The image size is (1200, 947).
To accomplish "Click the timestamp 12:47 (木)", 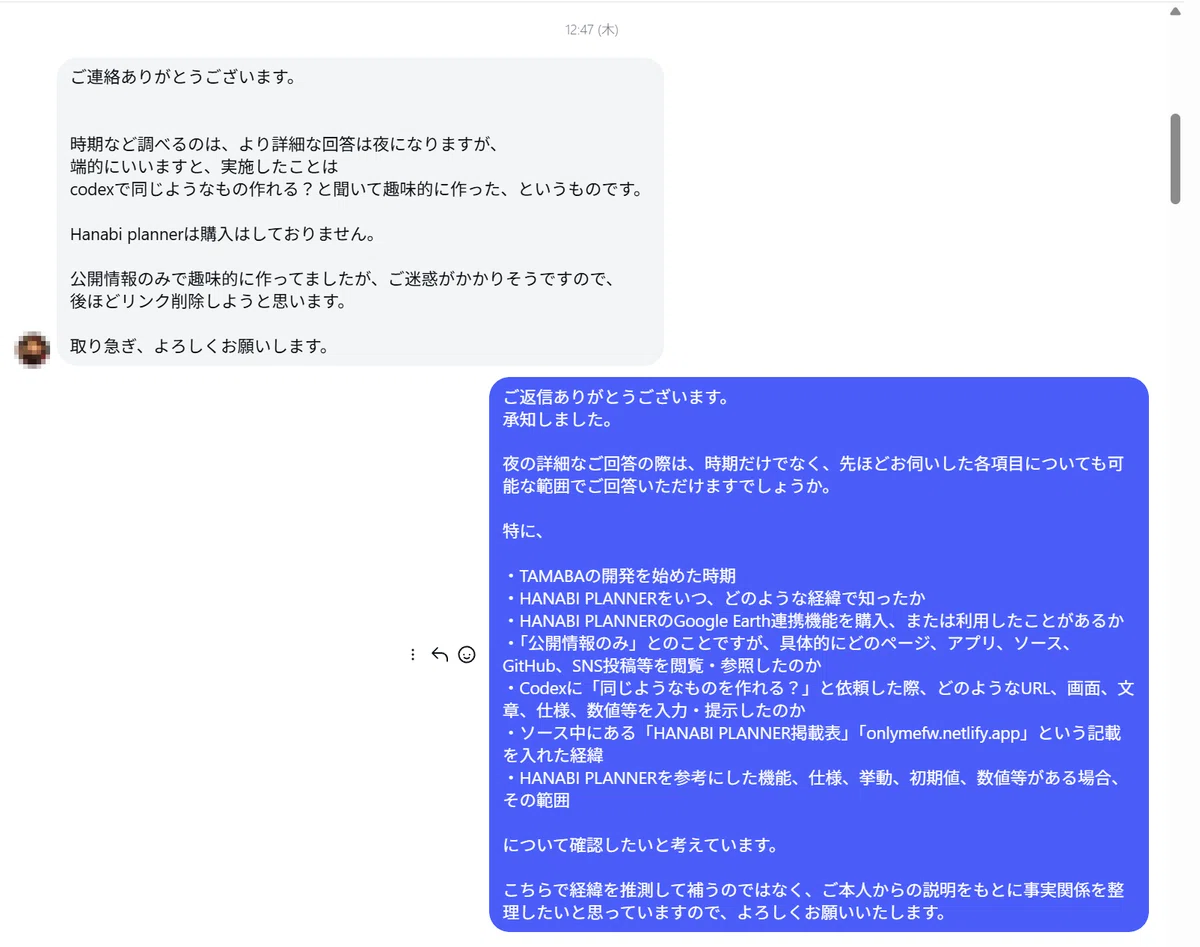I will pos(591,31).
